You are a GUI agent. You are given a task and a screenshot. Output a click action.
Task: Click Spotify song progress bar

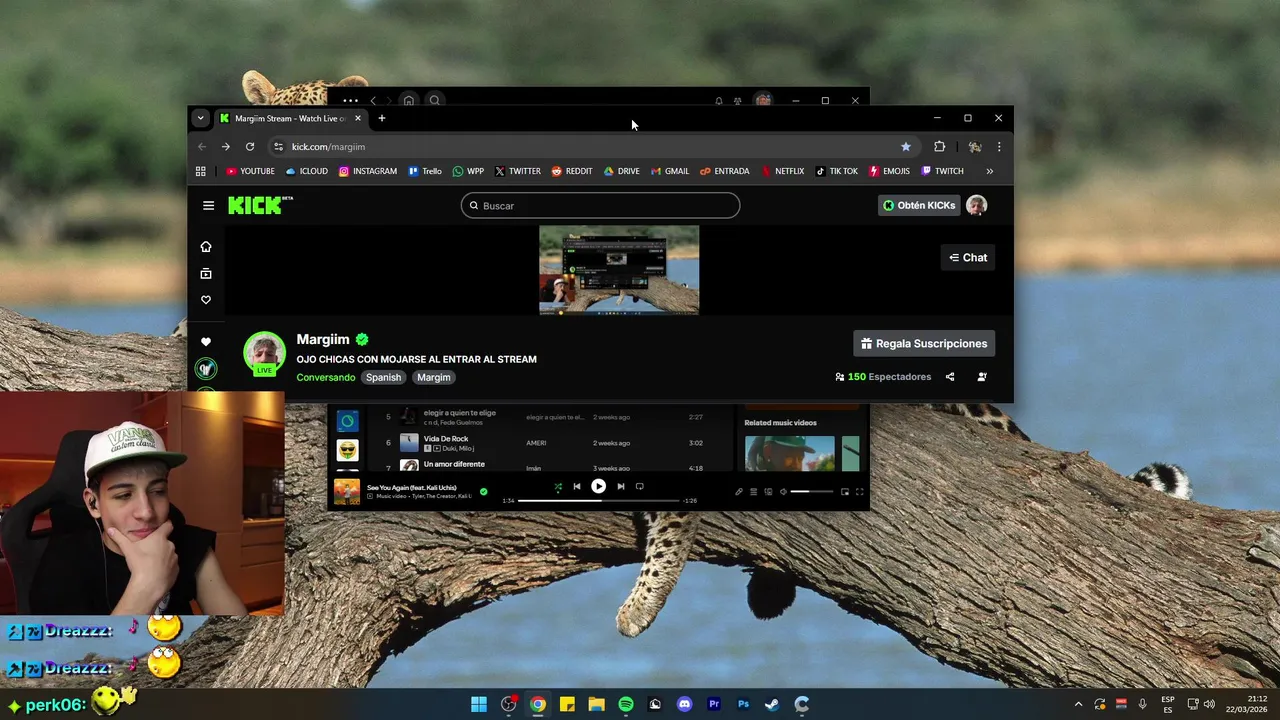tap(598, 500)
